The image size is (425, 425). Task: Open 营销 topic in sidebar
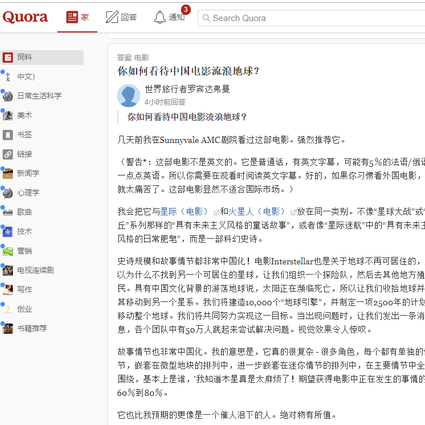pyautogui.click(x=24, y=251)
